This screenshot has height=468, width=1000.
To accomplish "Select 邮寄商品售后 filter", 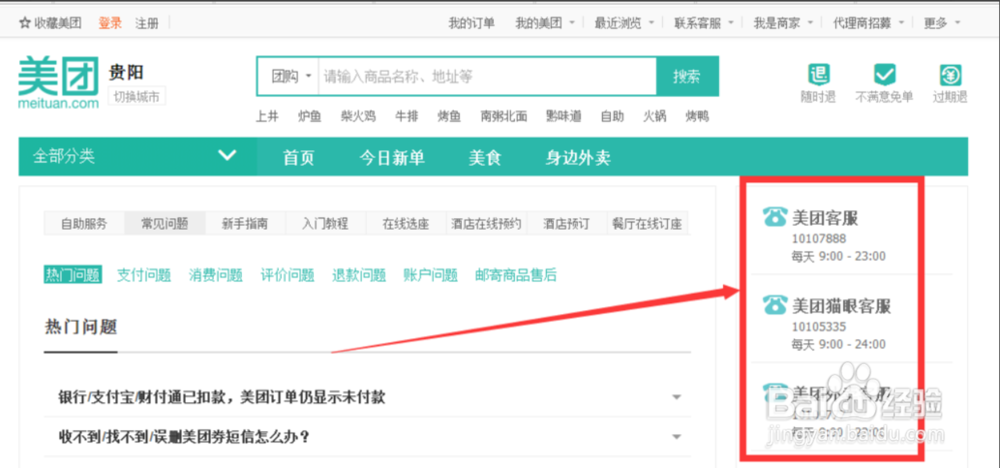I will point(516,275).
